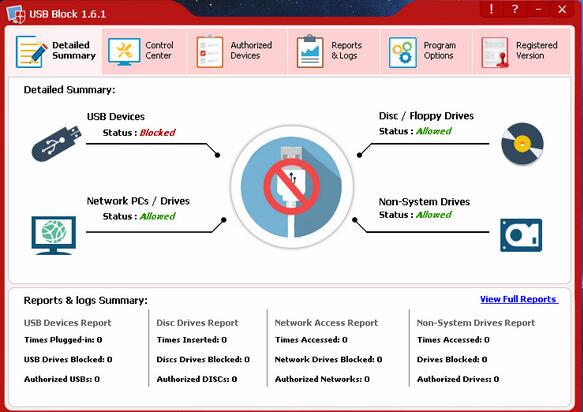Click the exclamation mark icon in title bar

tap(492, 9)
